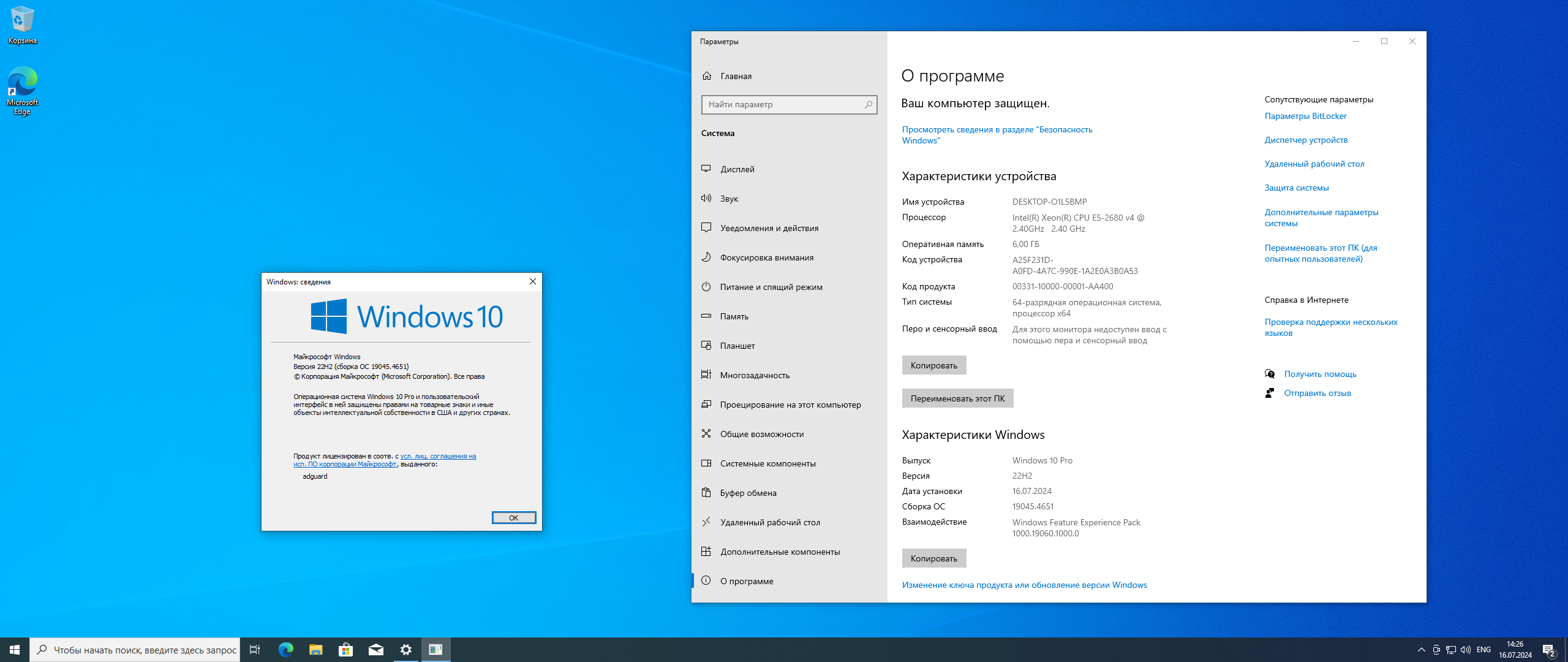This screenshot has height=662, width=1568.
Task: Switch ENG input language indicator
Action: click(1483, 650)
